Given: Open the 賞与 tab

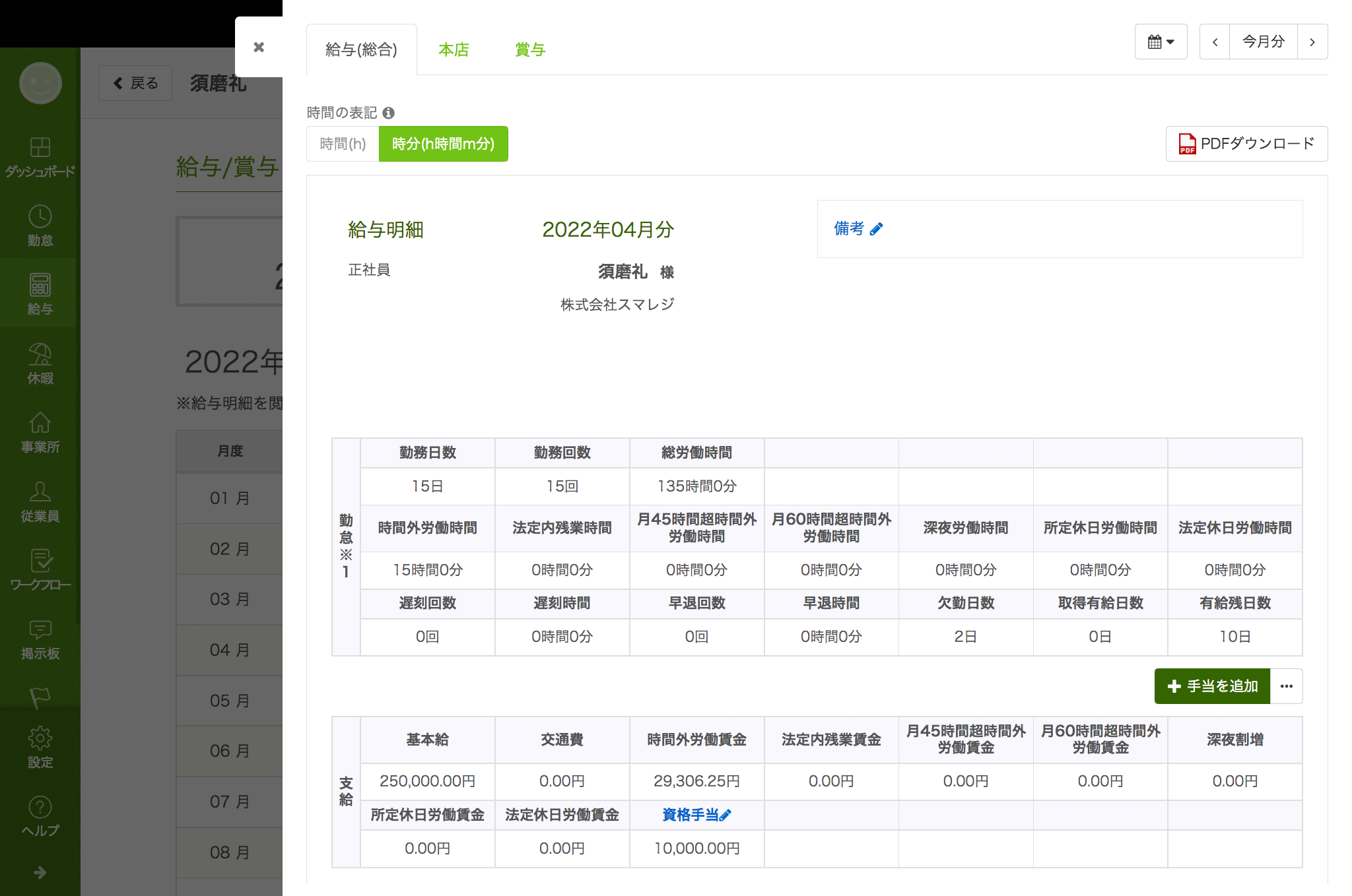Looking at the screenshot, I should (529, 49).
